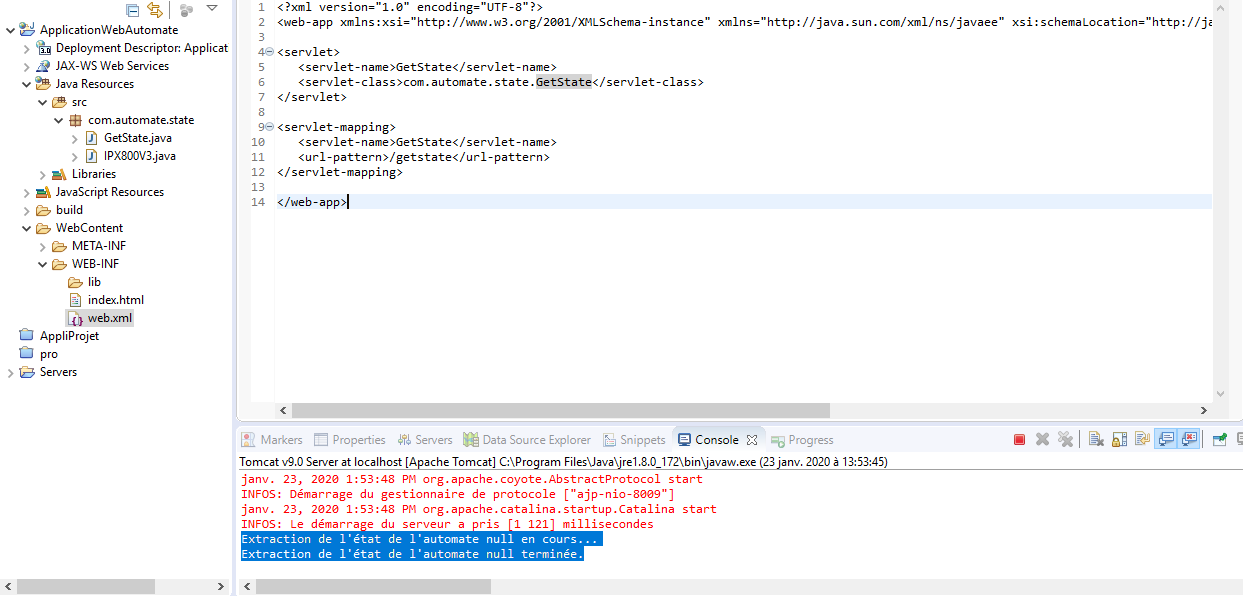Collapse servlet-mapping fold at line 9
The height and width of the screenshot is (596, 1243).
(270, 127)
